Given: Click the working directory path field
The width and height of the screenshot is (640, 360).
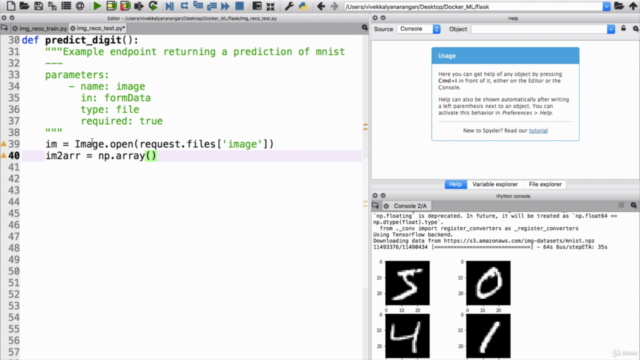Looking at the screenshot, I should (473, 7).
